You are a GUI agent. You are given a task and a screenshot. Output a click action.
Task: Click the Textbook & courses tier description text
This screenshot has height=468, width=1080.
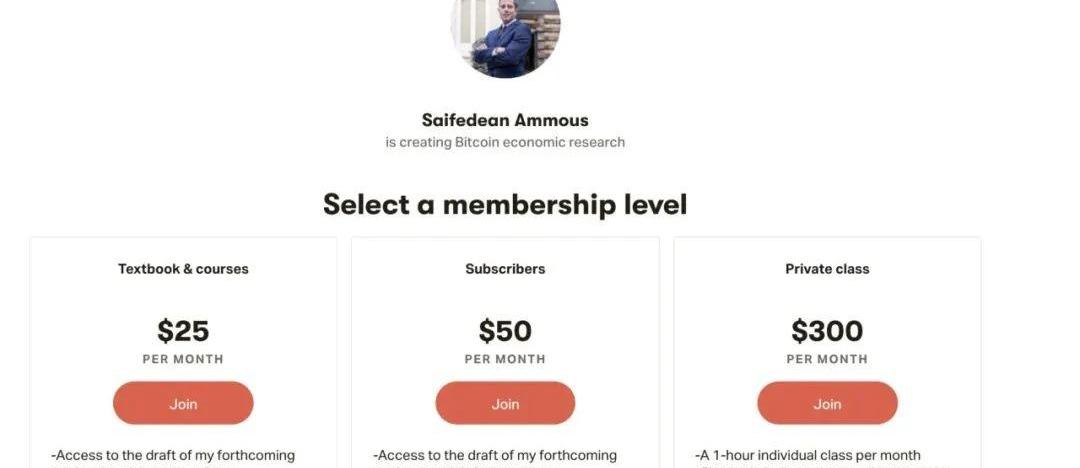click(x=173, y=456)
